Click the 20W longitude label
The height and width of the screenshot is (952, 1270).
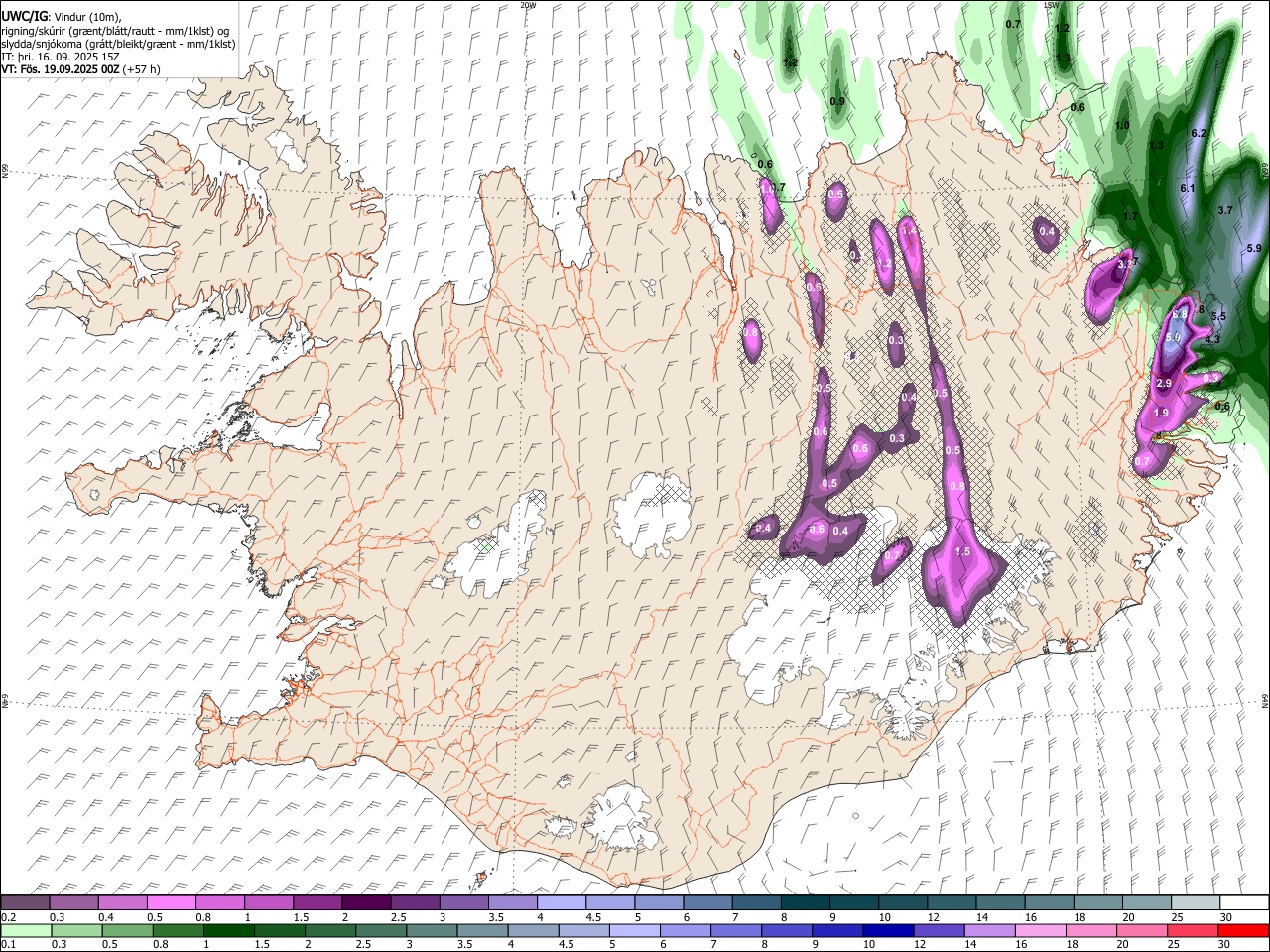coord(528,5)
